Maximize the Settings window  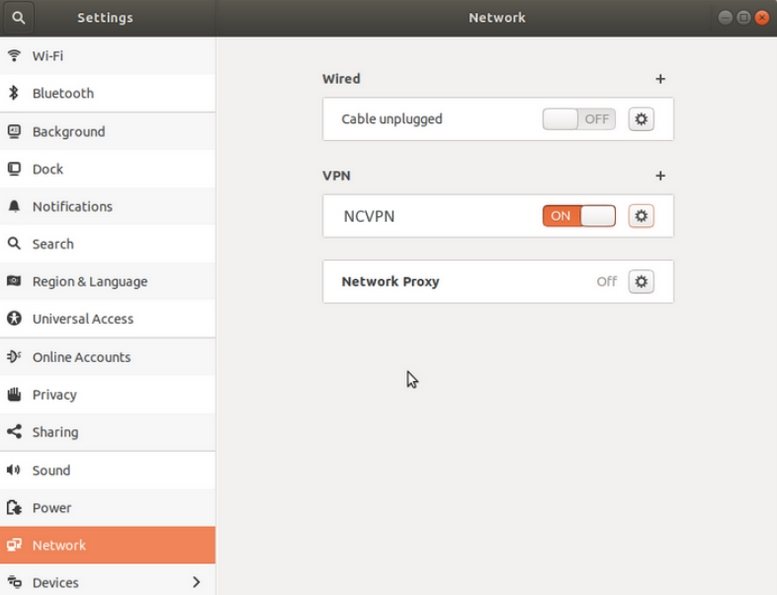tap(743, 18)
